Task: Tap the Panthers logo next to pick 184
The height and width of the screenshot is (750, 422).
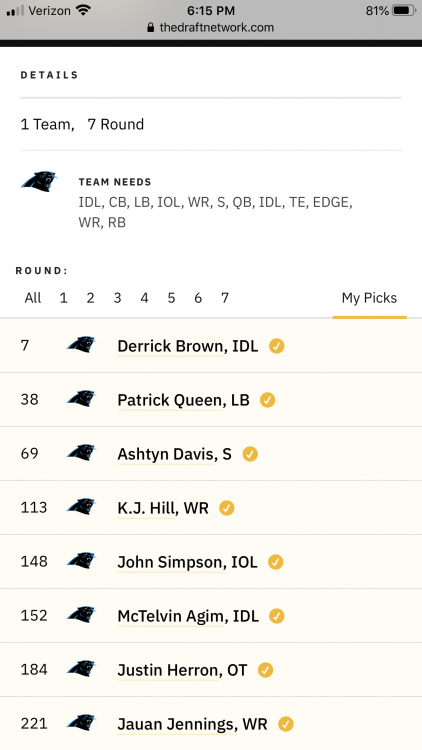Action: [81, 669]
